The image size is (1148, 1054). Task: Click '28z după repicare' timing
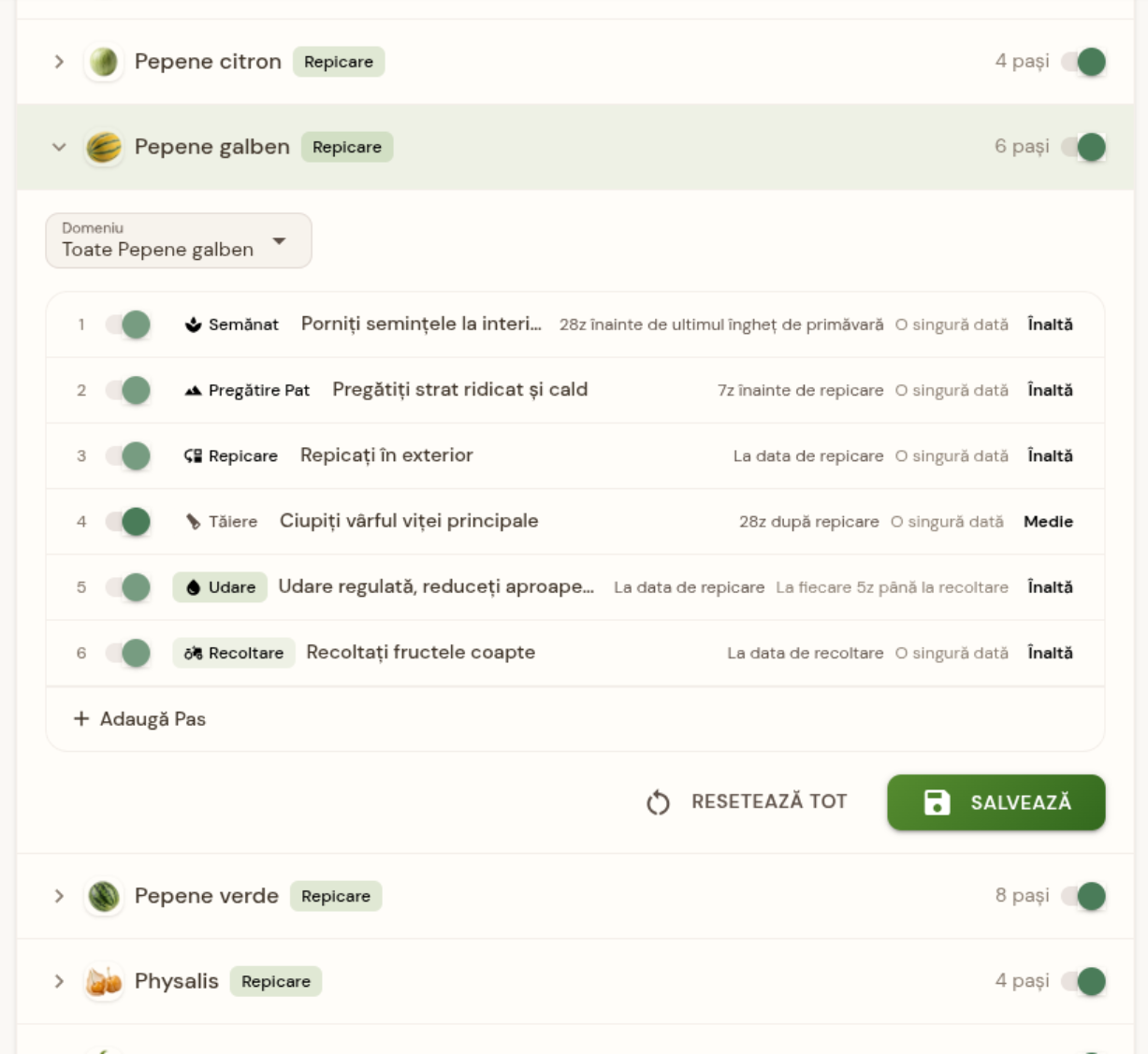click(809, 521)
